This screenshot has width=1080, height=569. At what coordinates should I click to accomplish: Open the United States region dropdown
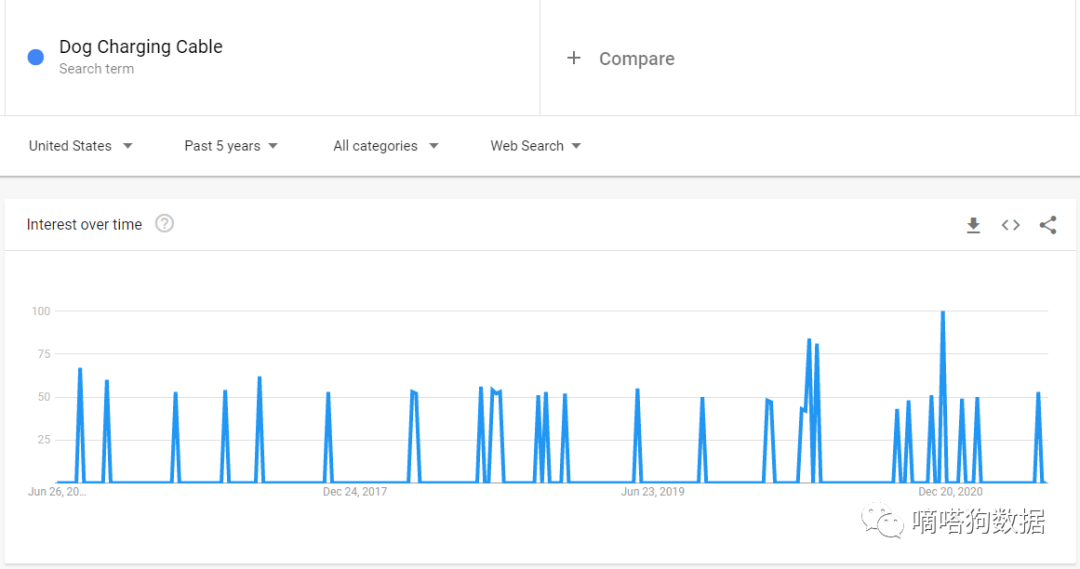(x=80, y=146)
